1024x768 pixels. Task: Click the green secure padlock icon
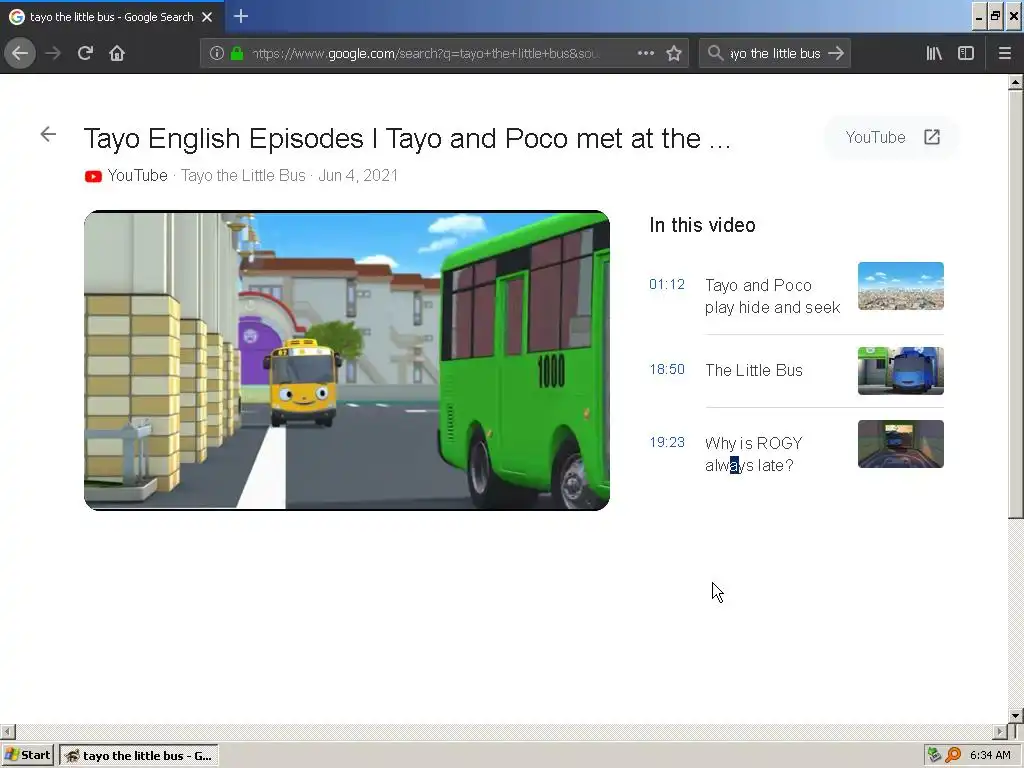tap(236, 53)
